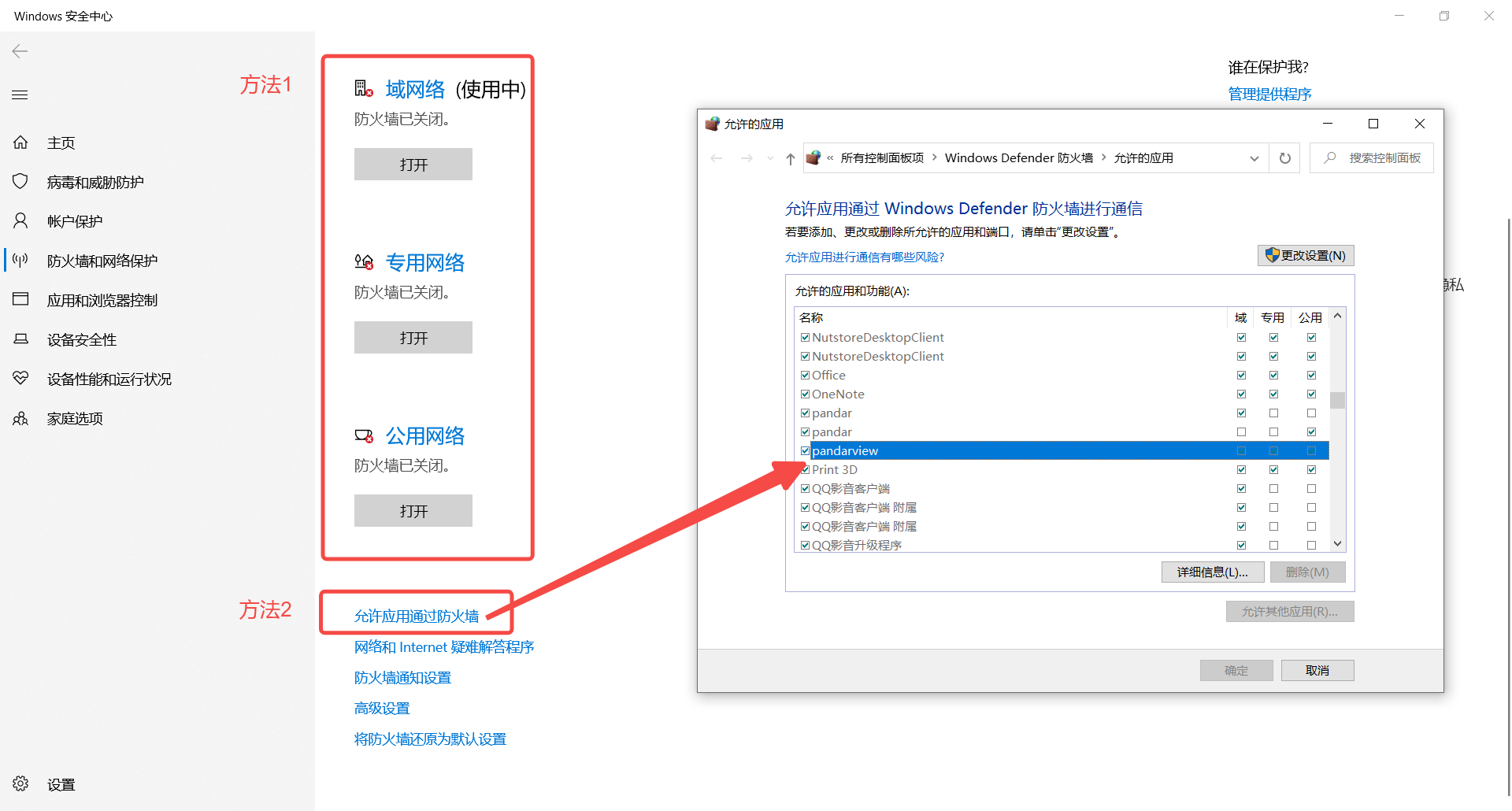Toggle Print 3D app checkbox
The image size is (1512, 811).
[x=806, y=470]
